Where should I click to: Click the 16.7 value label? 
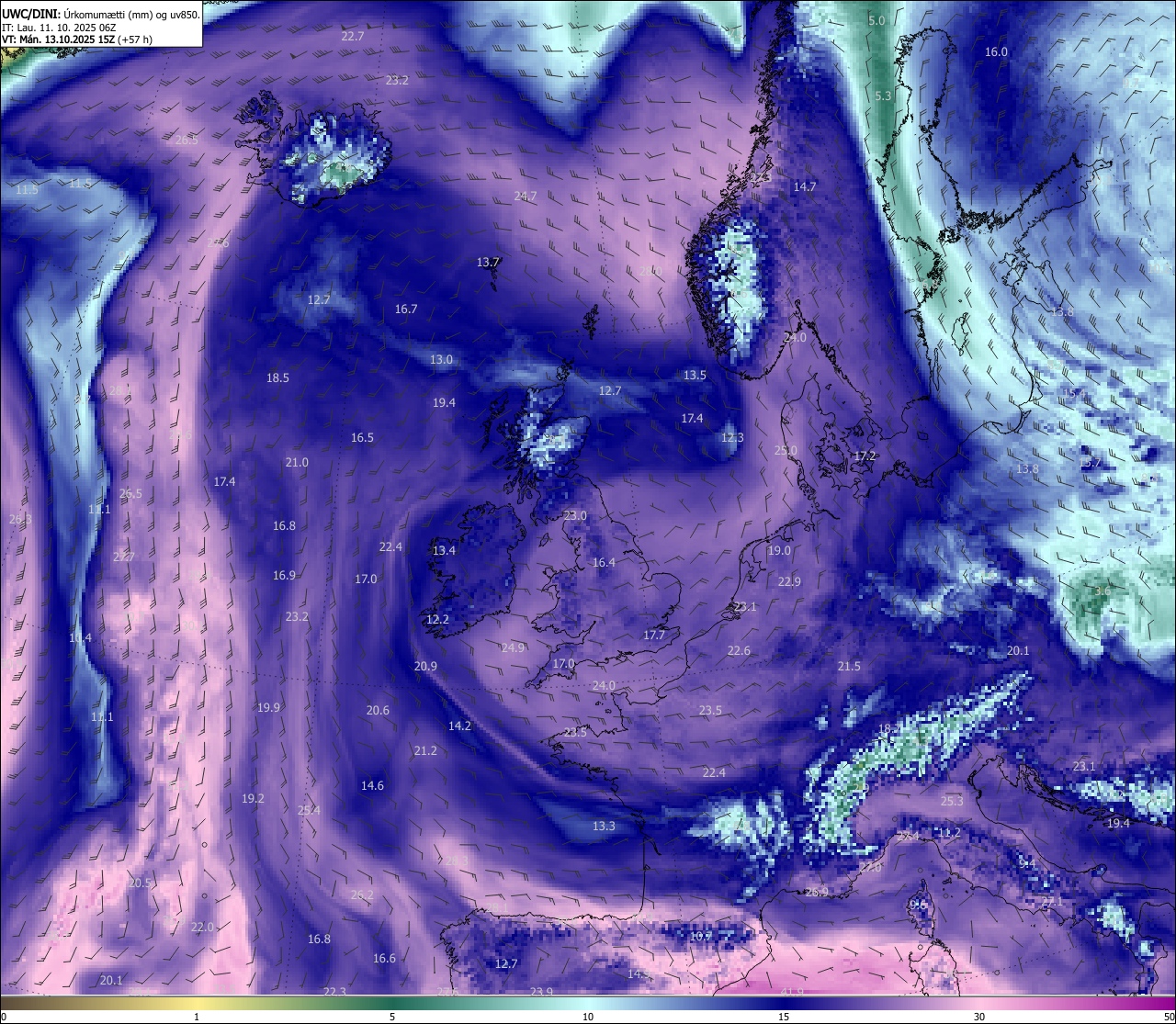pos(406,309)
